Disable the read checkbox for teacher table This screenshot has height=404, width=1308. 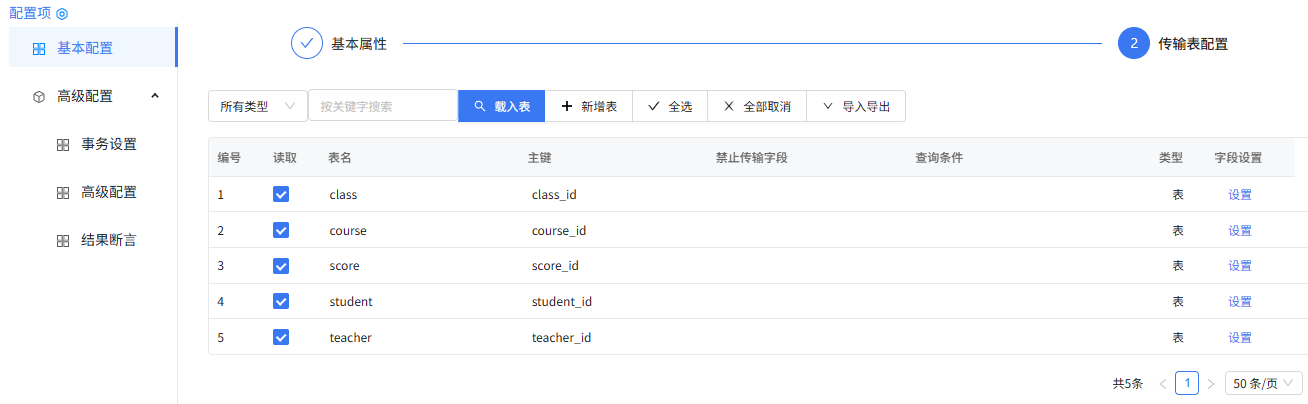281,338
